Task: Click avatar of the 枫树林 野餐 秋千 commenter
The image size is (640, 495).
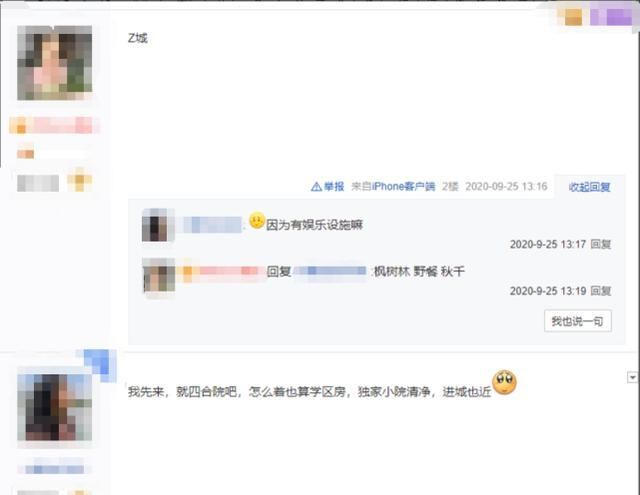Action: point(159,275)
